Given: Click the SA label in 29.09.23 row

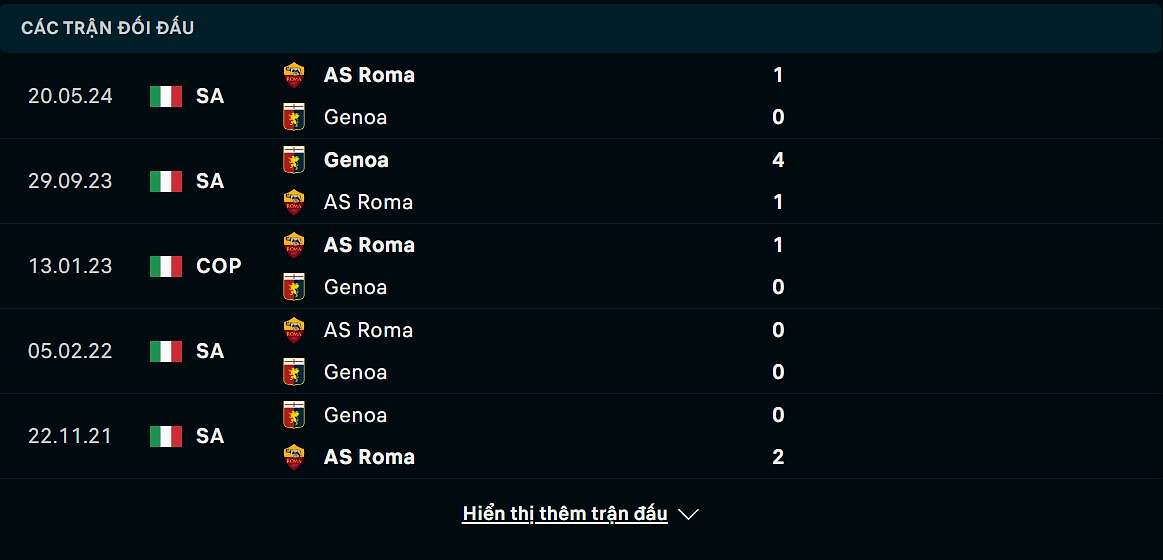Looking at the screenshot, I should 210,181.
